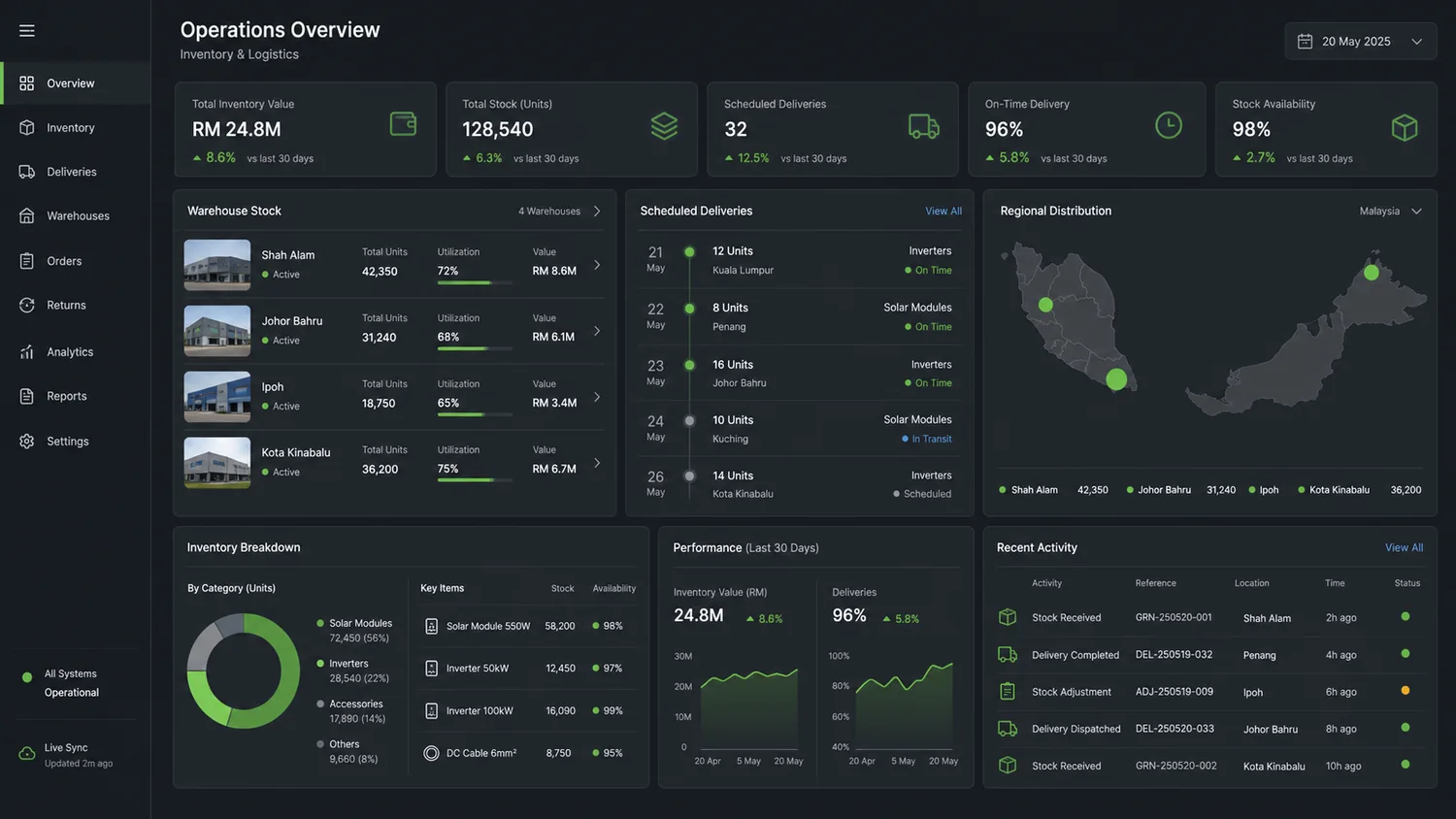The height and width of the screenshot is (819, 1456).
Task: Click the Johor Bahru map marker
Action: pos(1117,379)
